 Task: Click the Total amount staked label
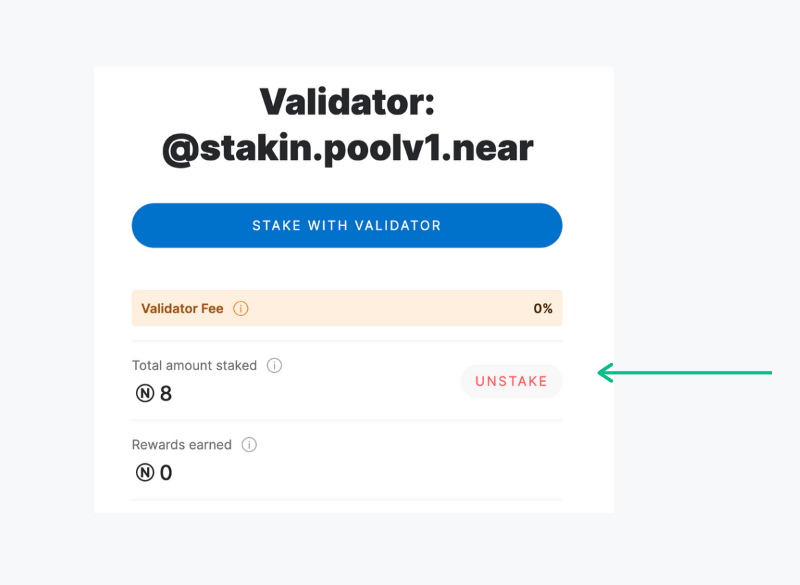(194, 365)
